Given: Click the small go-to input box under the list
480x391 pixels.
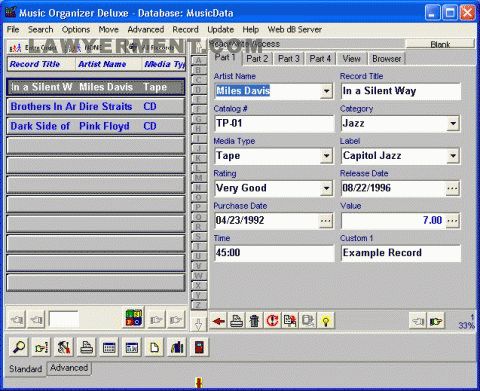Looking at the screenshot, I should tap(64, 319).
